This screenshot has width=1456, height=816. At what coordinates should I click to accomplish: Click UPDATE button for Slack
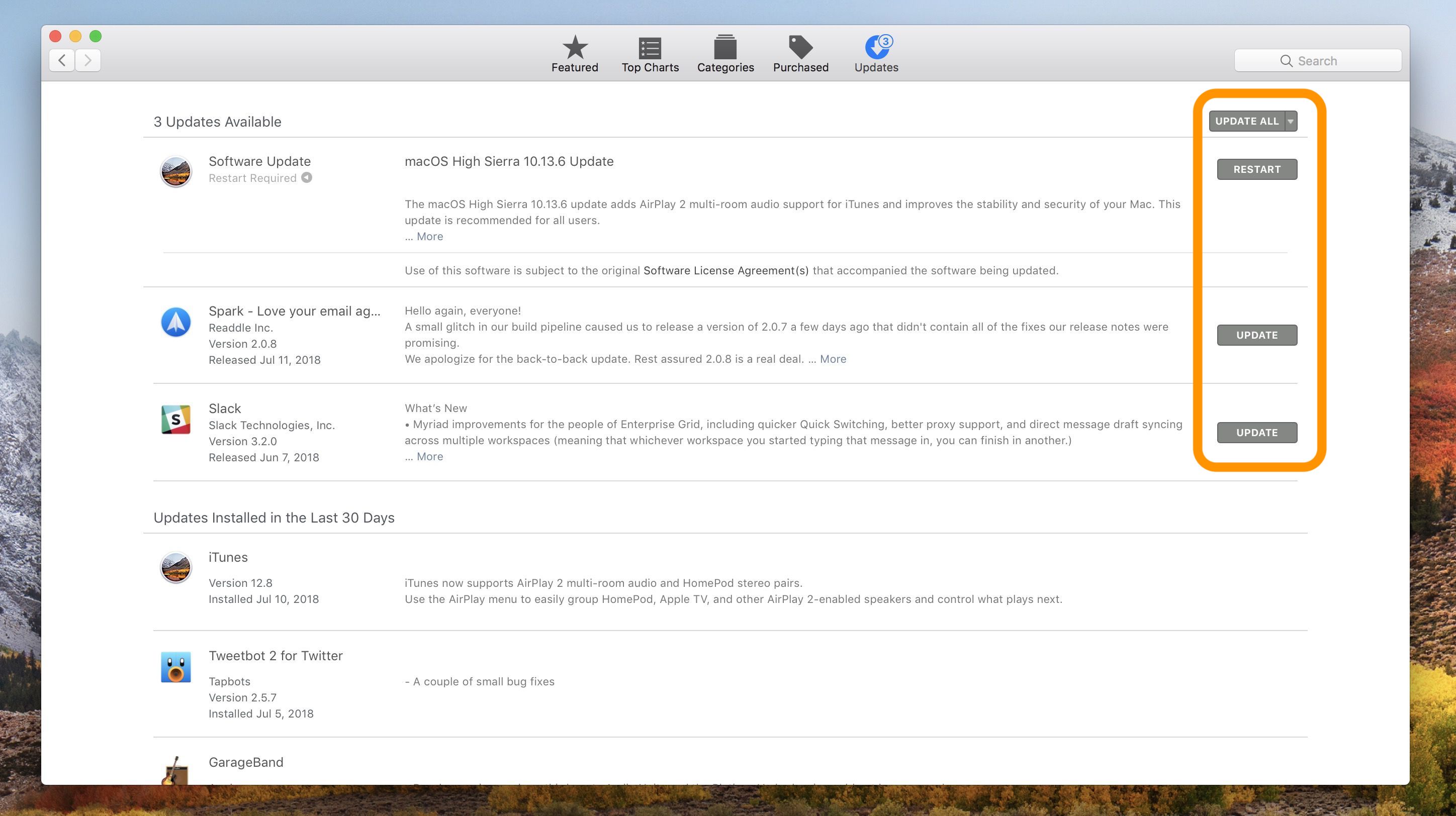pyautogui.click(x=1256, y=432)
